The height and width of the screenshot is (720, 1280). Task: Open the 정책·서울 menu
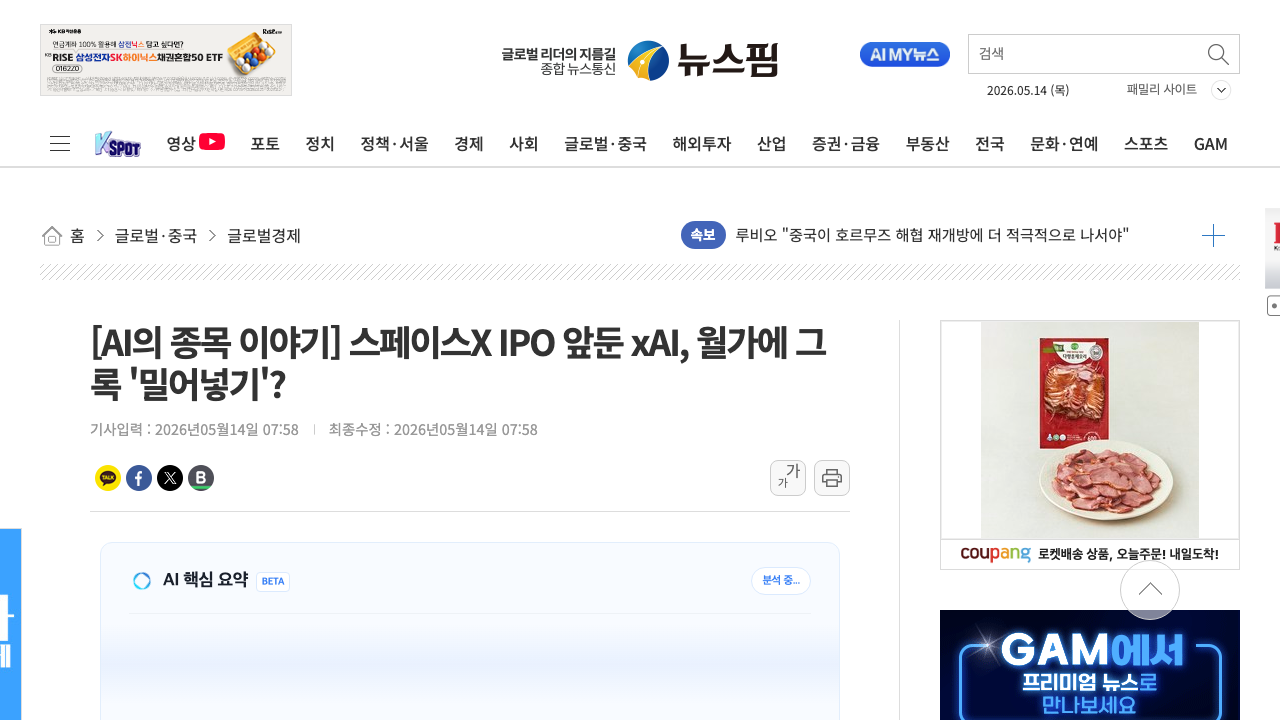point(395,144)
